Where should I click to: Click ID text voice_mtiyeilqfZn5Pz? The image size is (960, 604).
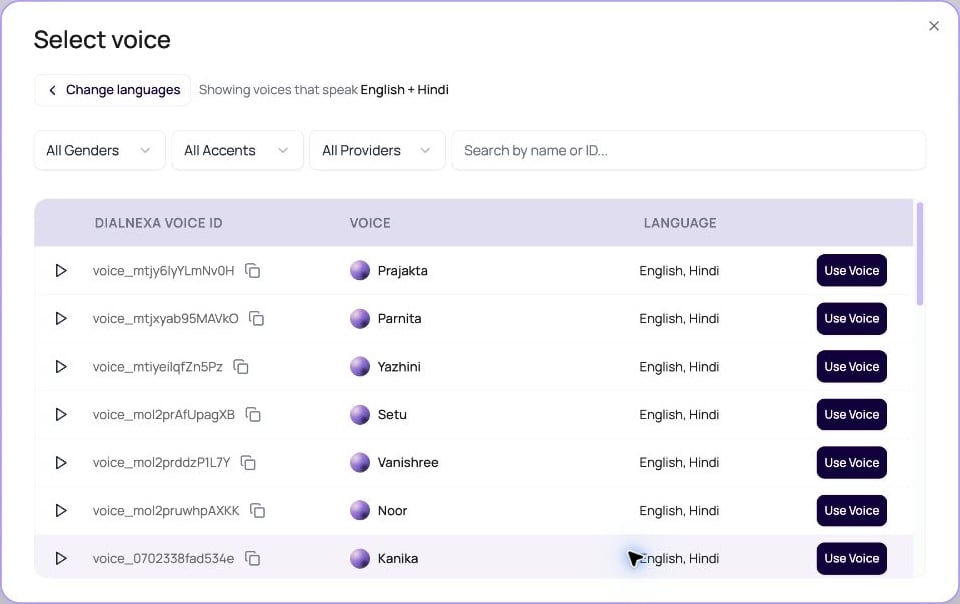[157, 367]
